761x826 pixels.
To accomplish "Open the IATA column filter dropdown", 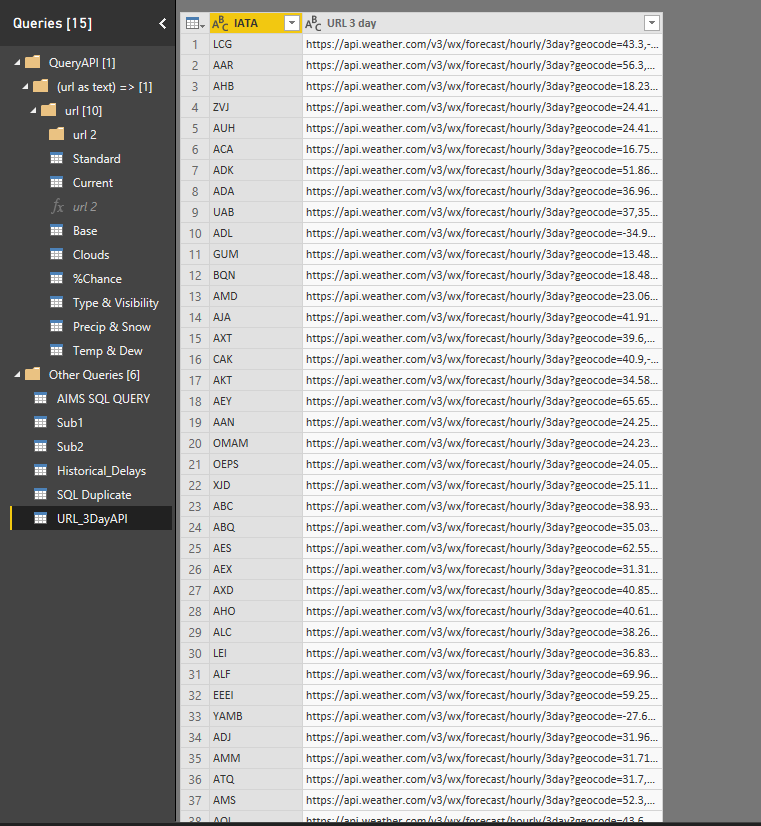I will [292, 23].
